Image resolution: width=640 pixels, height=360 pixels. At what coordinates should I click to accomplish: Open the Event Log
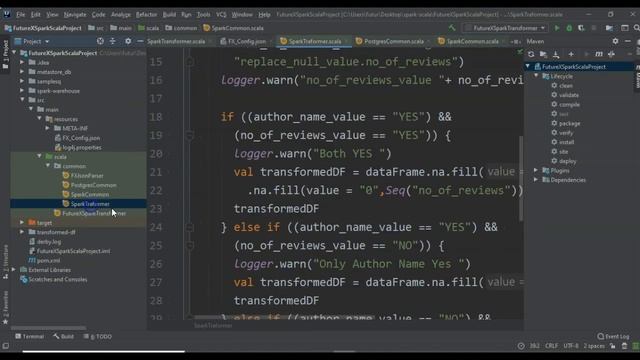(x=613, y=337)
